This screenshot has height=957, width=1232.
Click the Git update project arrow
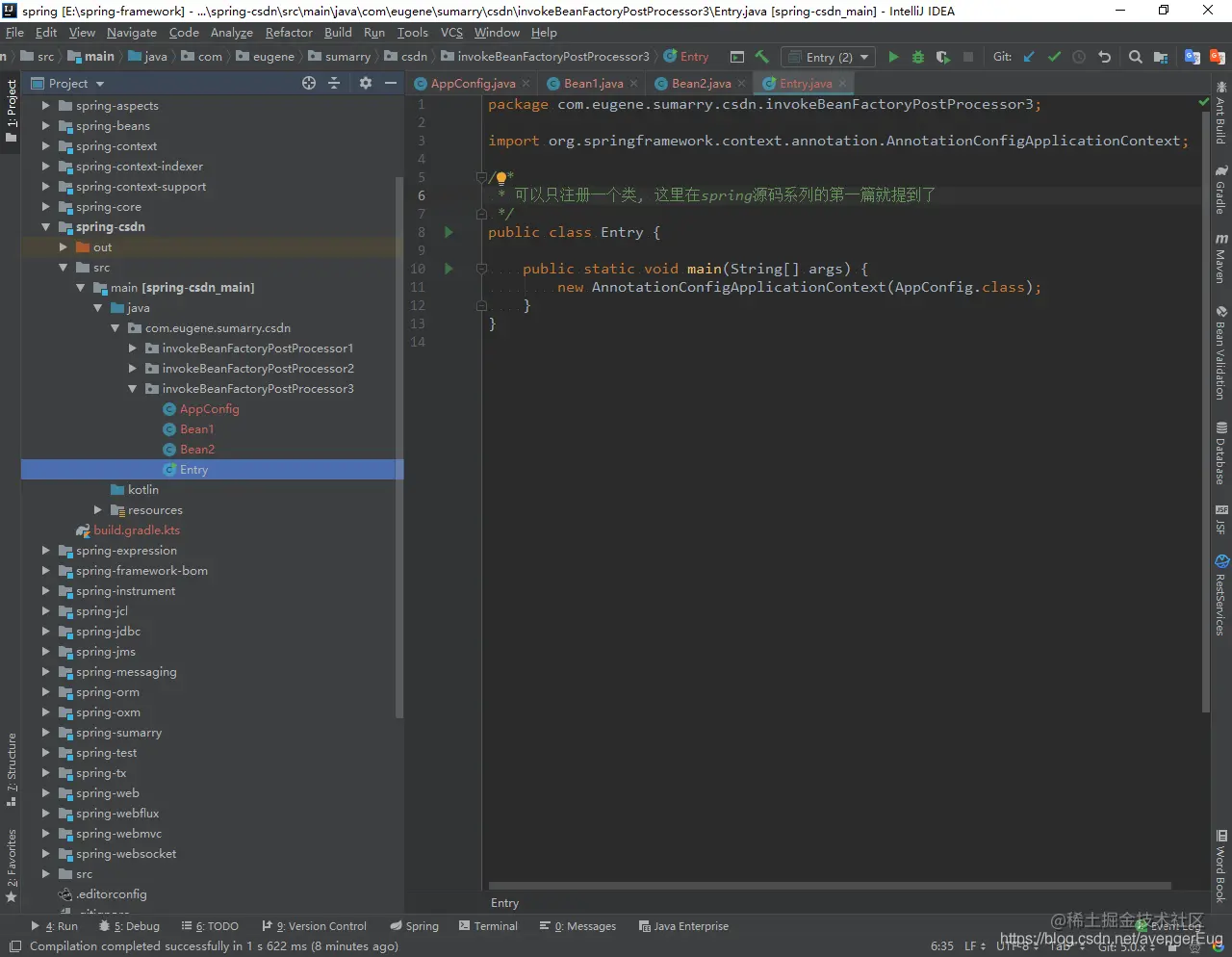point(1029,57)
